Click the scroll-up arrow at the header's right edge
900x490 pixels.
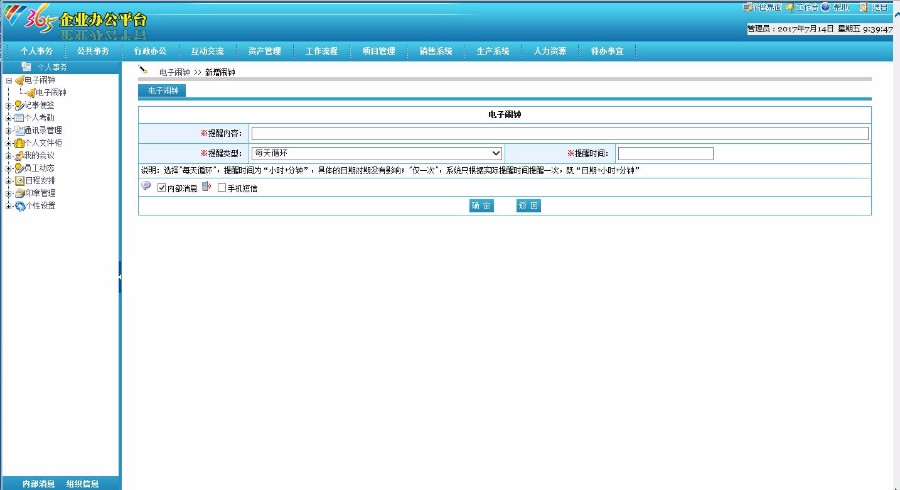897,14
